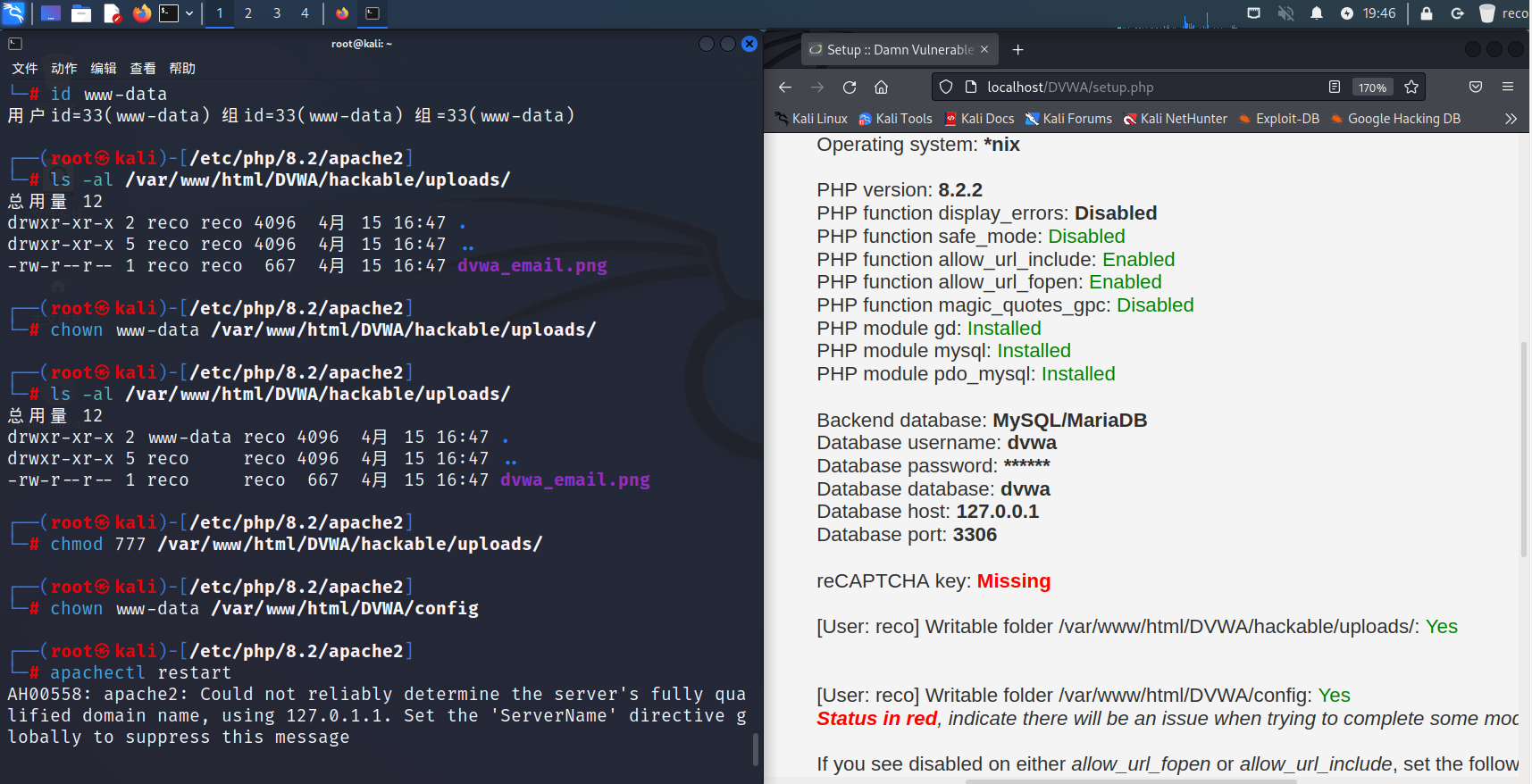Open terminal 动作 menu

[x=64, y=69]
